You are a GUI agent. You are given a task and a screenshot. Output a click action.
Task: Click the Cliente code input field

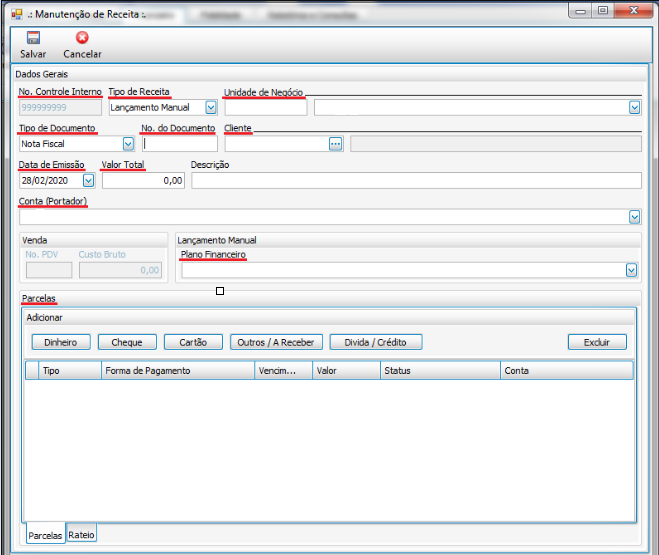coord(277,144)
